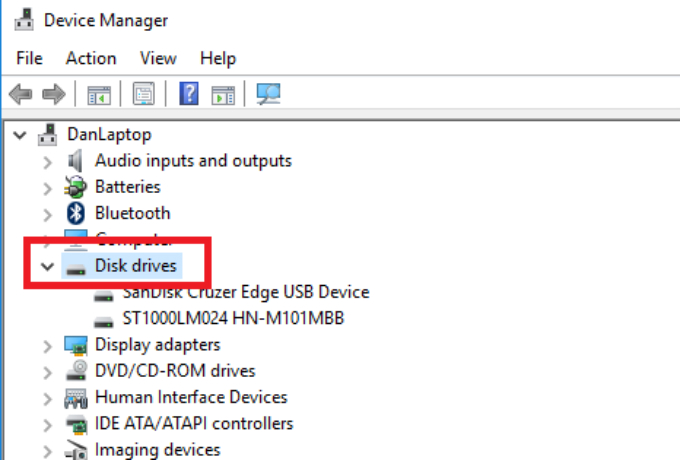Click the Bluetooth device category icon
Image resolution: width=680 pixels, height=460 pixels.
pos(76,213)
